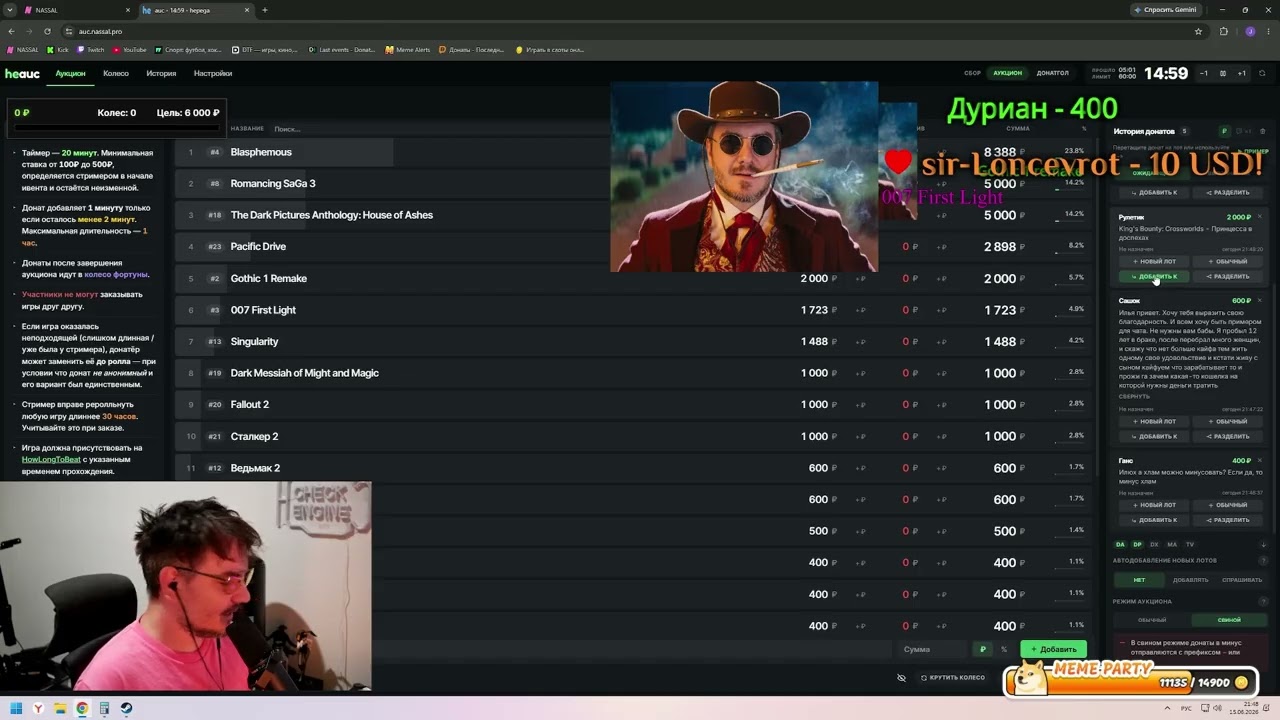Dismiss the Ганс donation
This screenshot has height=720, width=1280.
[1259, 461]
